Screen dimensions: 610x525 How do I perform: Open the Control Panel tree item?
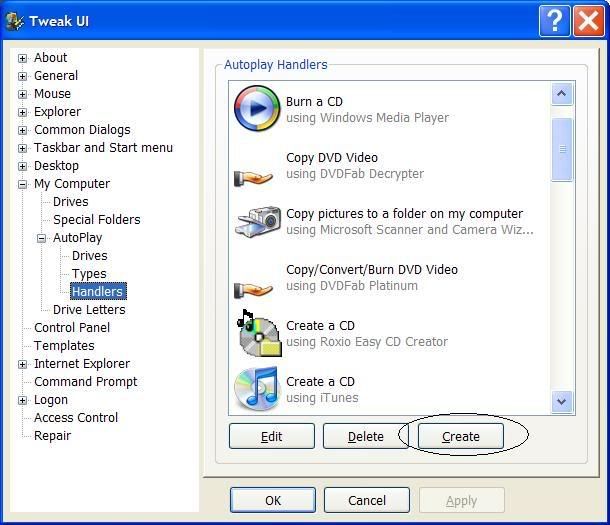click(x=72, y=328)
